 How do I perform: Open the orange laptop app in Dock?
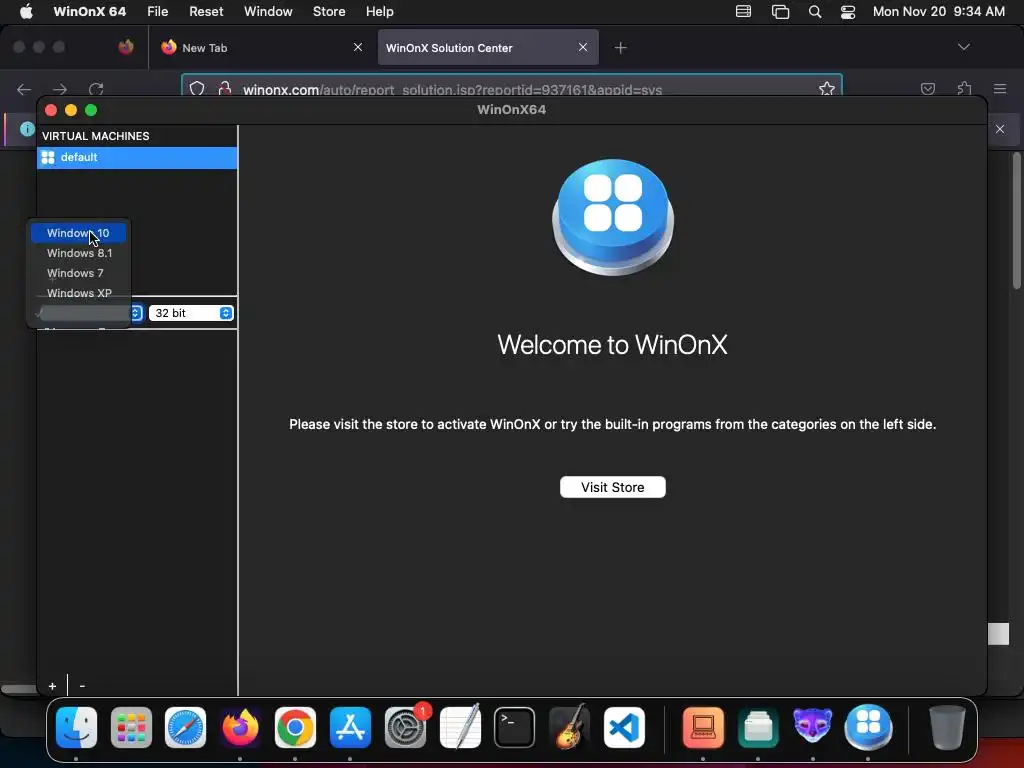703,728
